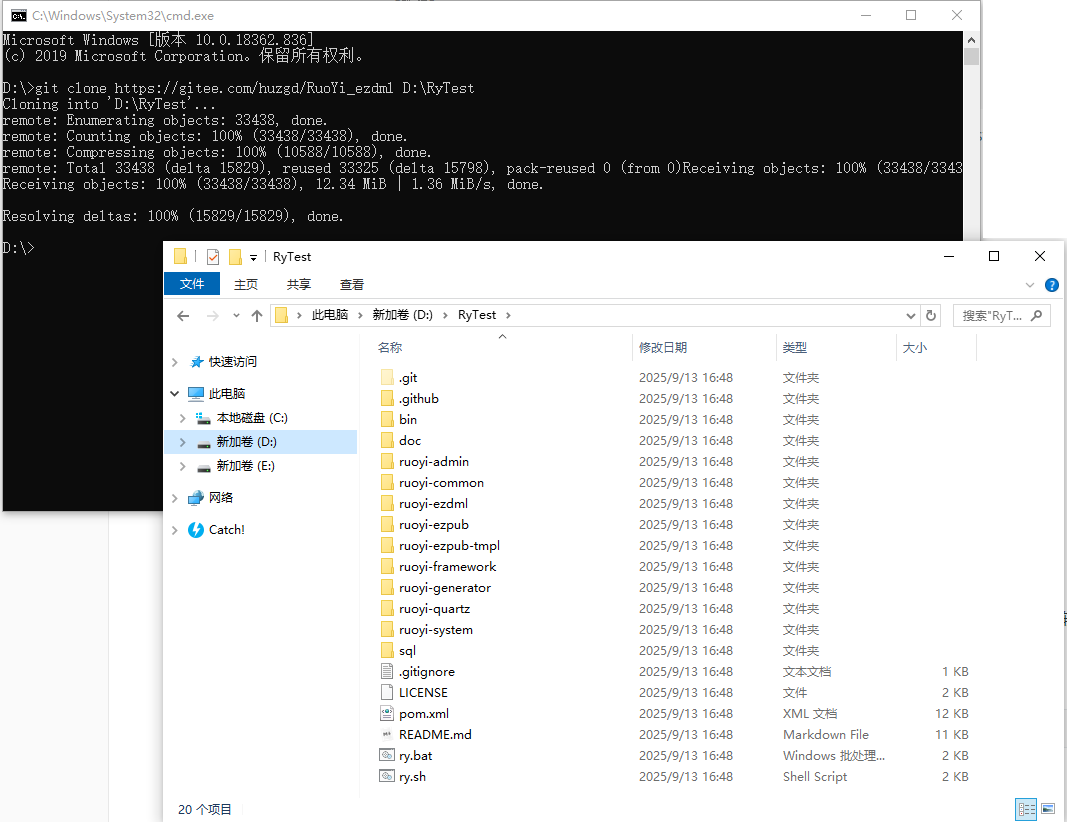
Task: Open the ruoyi-admin folder
Action: (x=433, y=462)
